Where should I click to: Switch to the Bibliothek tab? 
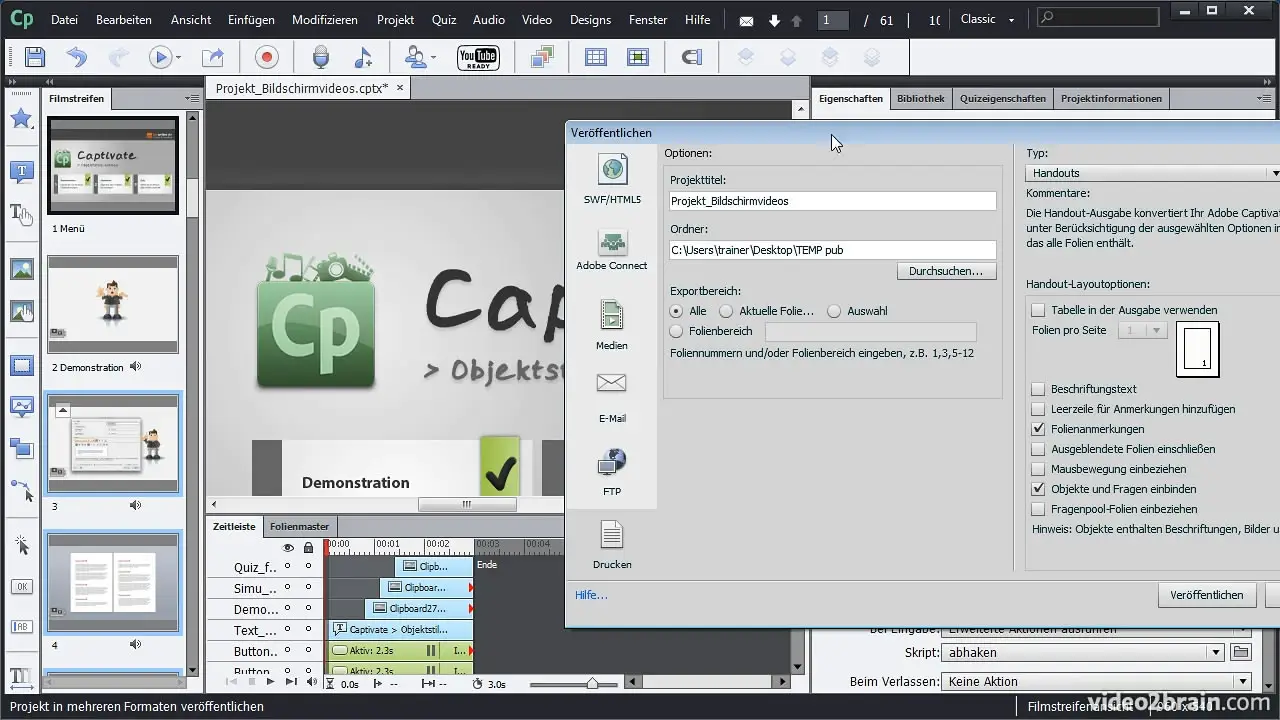tap(920, 98)
